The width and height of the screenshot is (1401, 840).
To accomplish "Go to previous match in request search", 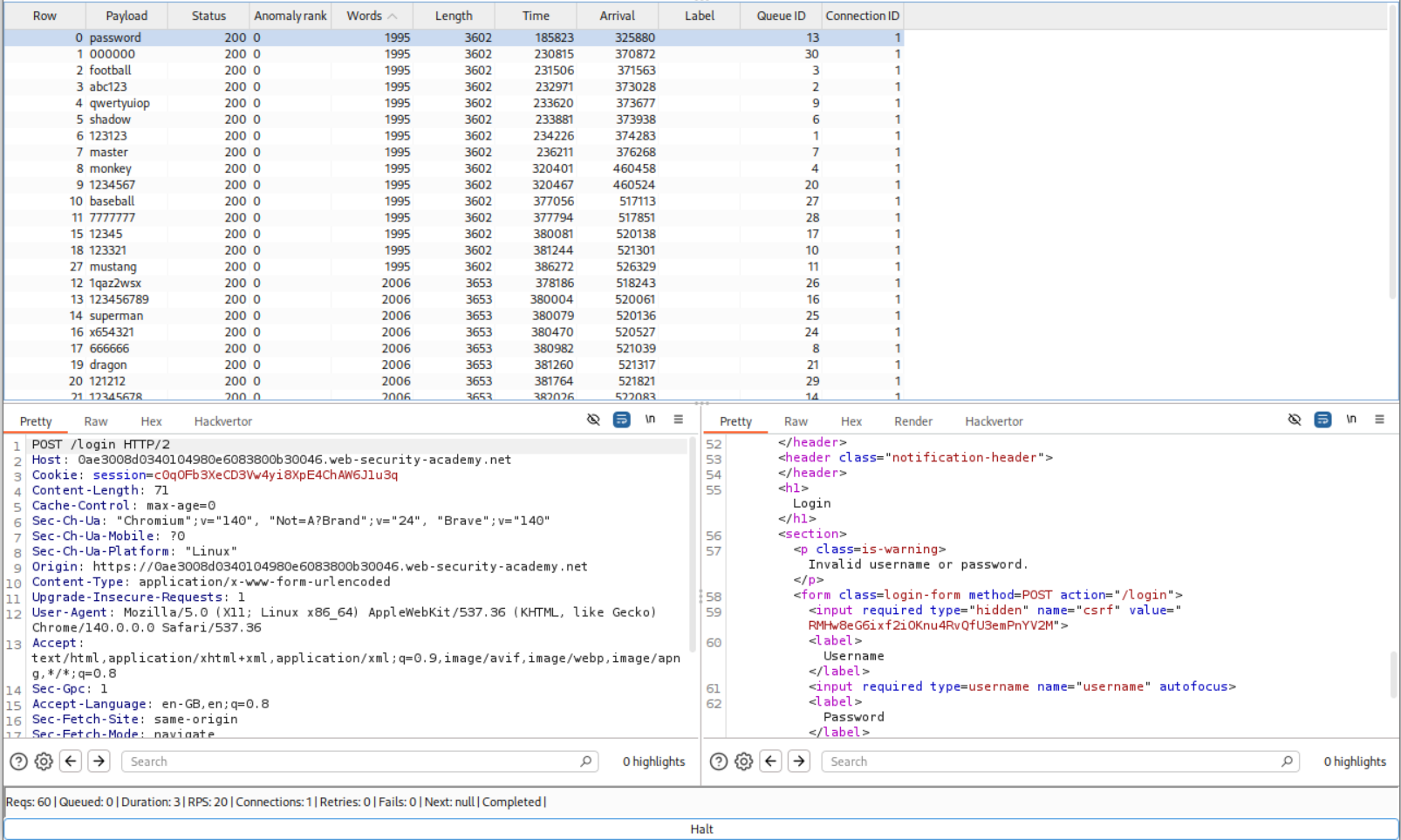I will click(72, 761).
